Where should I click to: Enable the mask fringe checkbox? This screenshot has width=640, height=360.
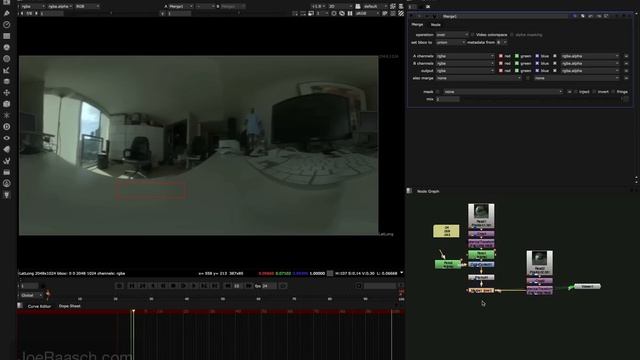pyautogui.click(x=613, y=92)
